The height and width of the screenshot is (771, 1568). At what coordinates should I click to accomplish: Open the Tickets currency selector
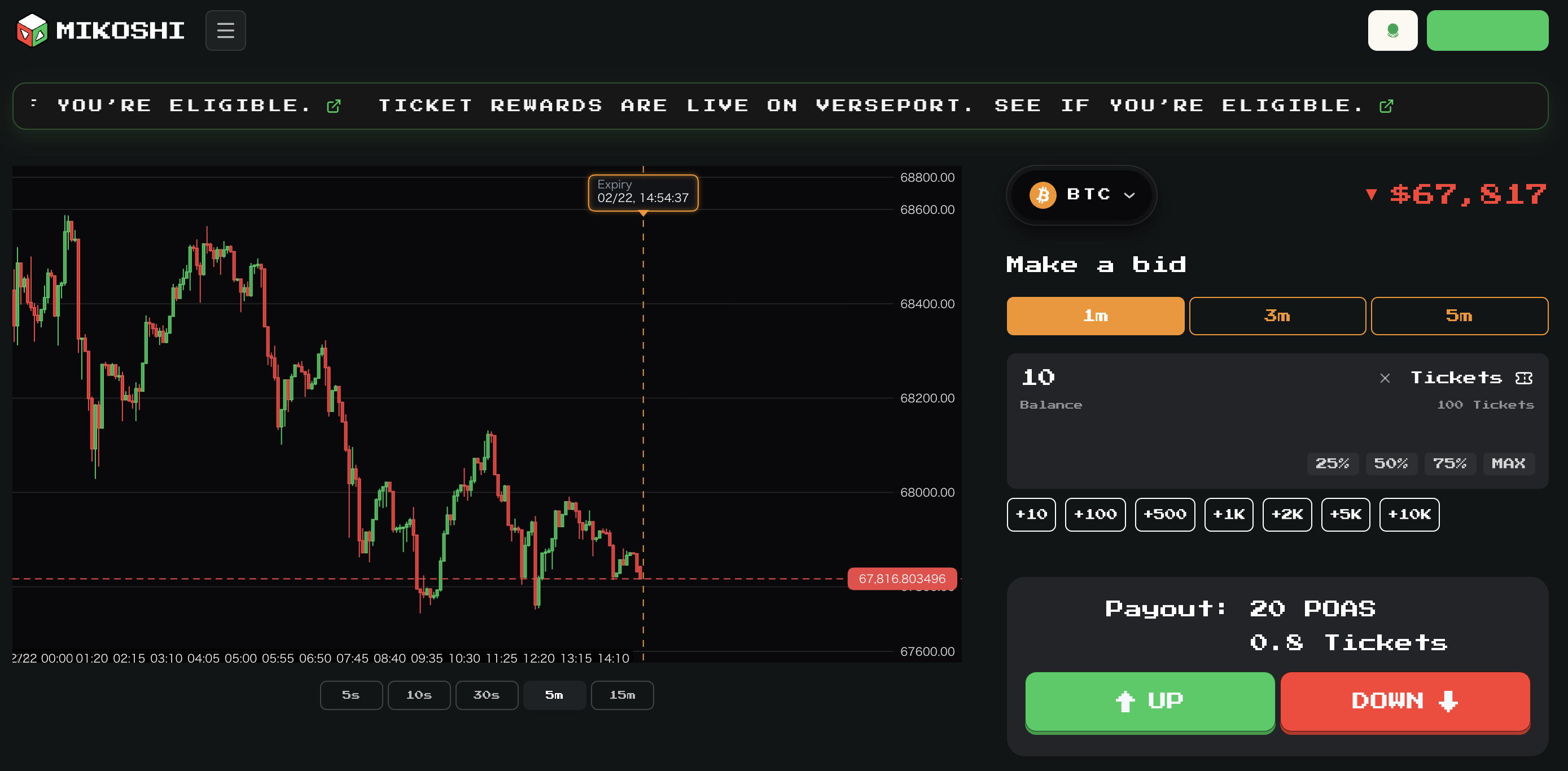click(x=1456, y=379)
